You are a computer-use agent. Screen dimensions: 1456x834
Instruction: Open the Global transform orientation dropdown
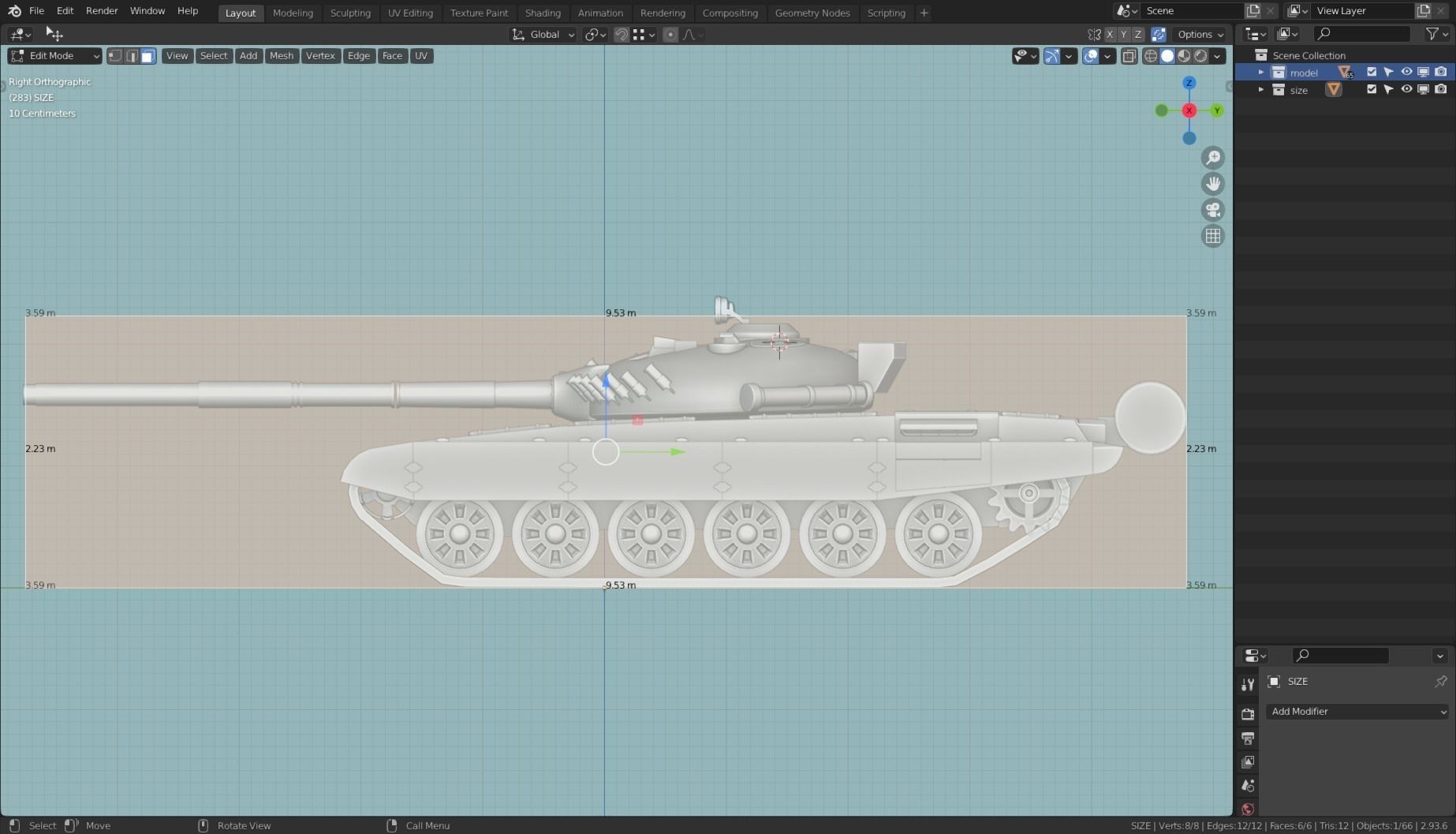[543, 35]
